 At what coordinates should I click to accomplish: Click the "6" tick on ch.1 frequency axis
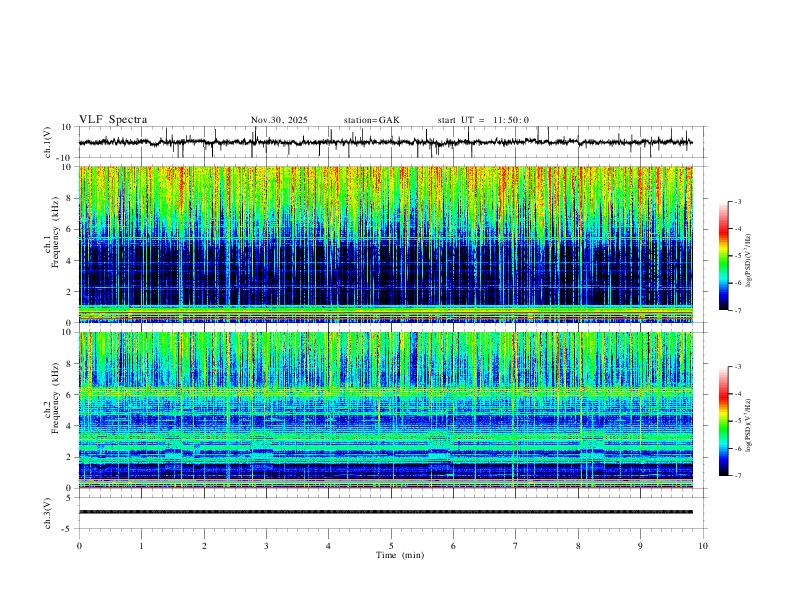point(70,229)
